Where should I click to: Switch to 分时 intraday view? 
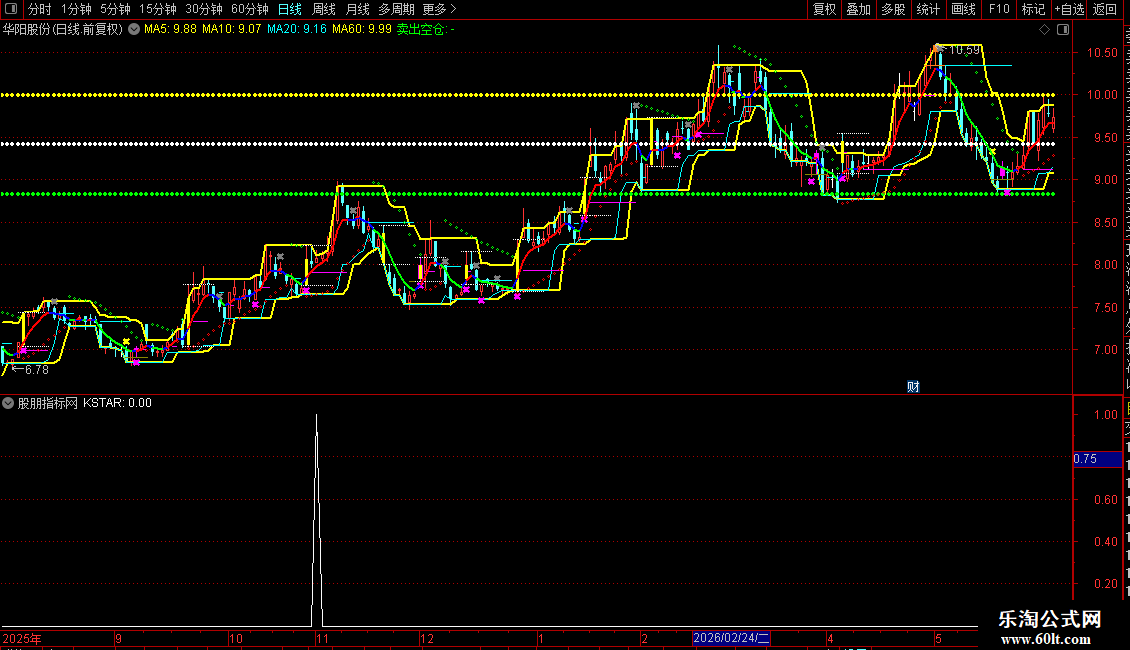[x=40, y=9]
